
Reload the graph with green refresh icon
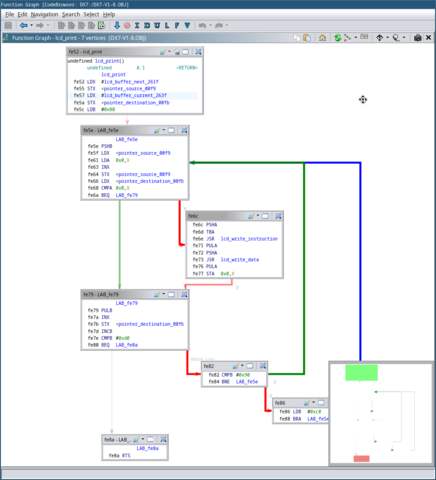[x=337, y=38]
